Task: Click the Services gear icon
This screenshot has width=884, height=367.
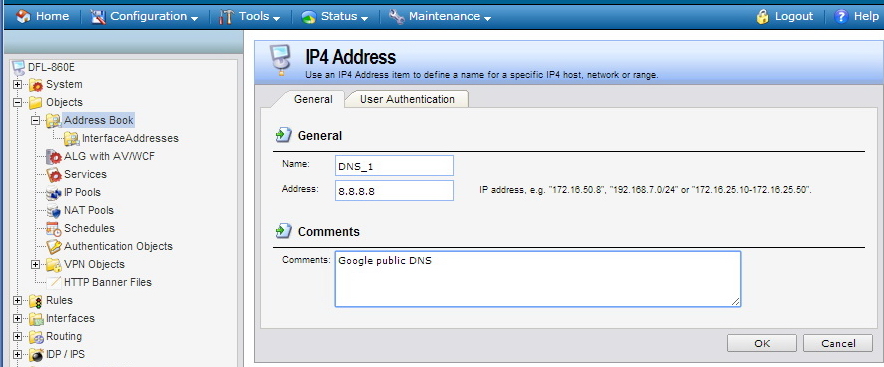Action: [x=54, y=174]
